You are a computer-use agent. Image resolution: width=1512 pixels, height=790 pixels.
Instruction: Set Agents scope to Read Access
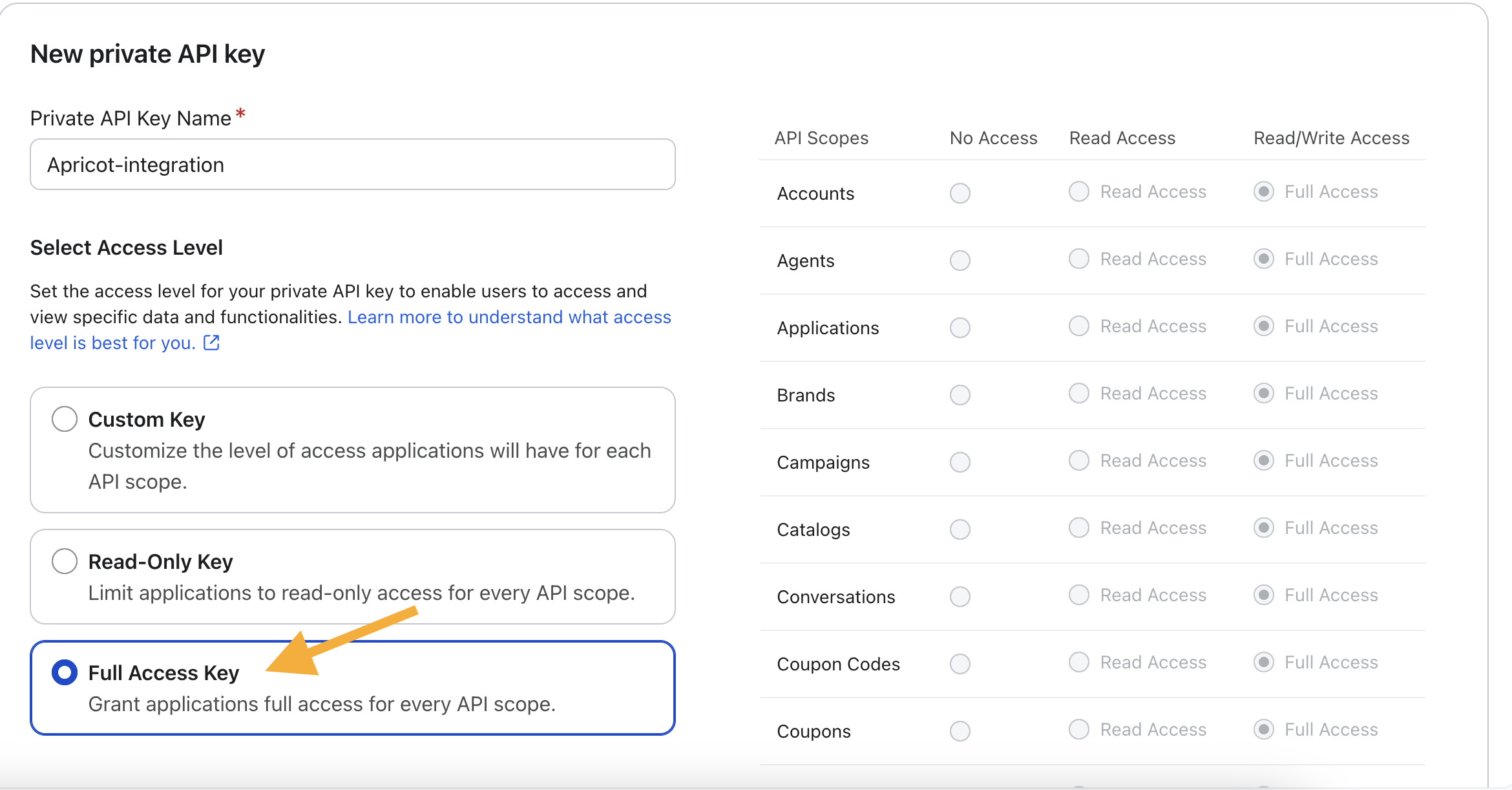pos(1079,259)
